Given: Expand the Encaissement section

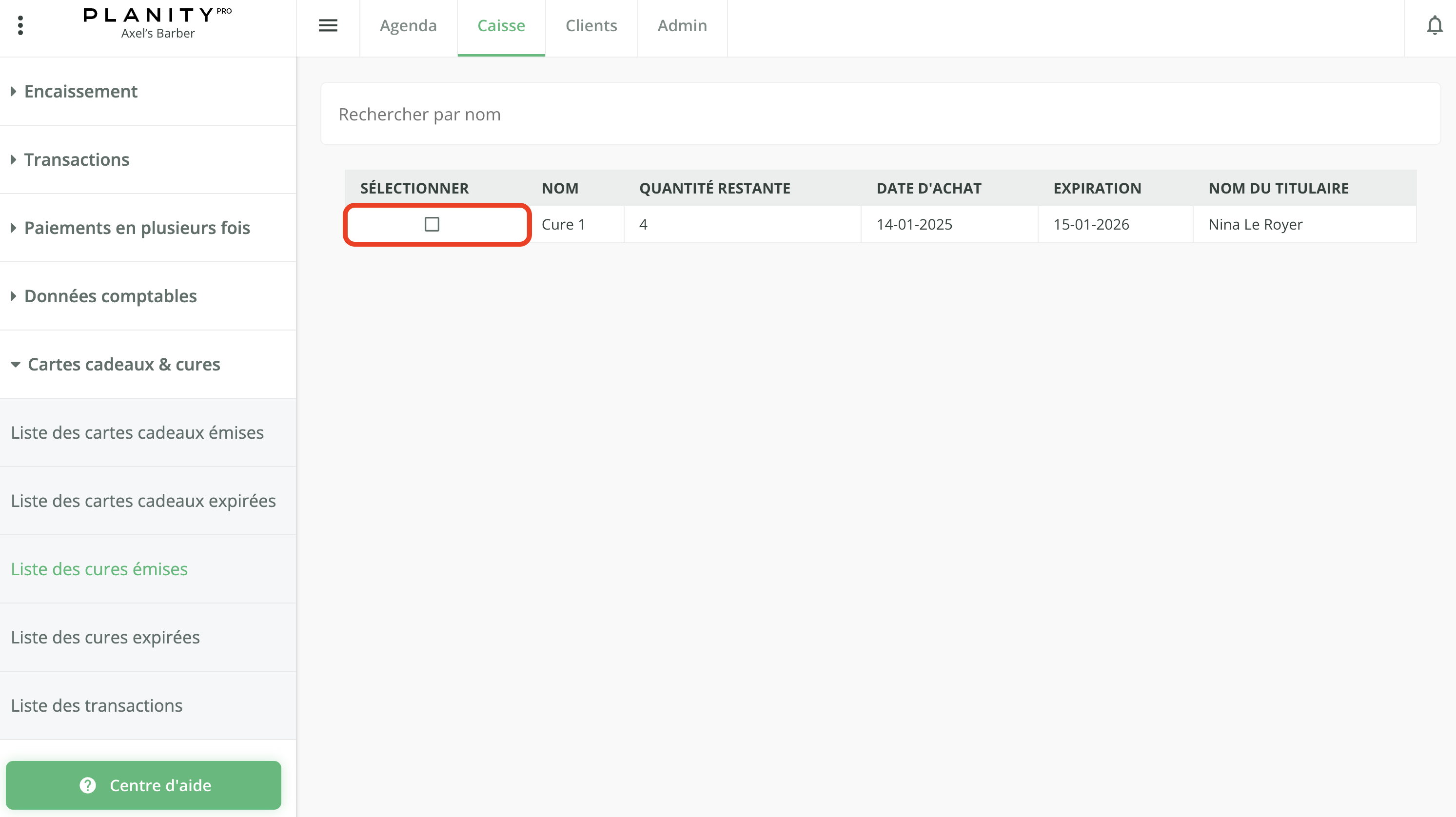Looking at the screenshot, I should tap(81, 92).
